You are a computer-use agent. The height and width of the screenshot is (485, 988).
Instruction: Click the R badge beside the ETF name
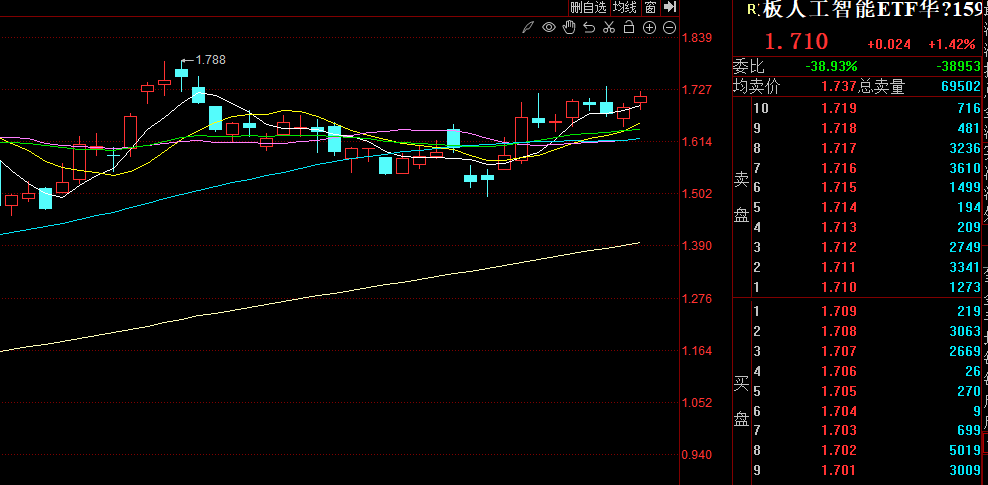coord(751,9)
